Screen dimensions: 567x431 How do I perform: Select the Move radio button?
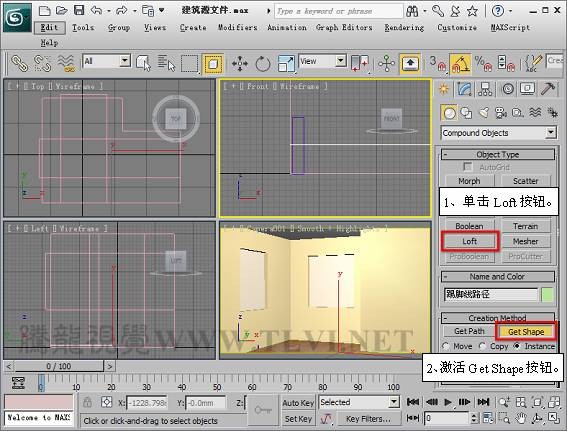tap(446, 346)
